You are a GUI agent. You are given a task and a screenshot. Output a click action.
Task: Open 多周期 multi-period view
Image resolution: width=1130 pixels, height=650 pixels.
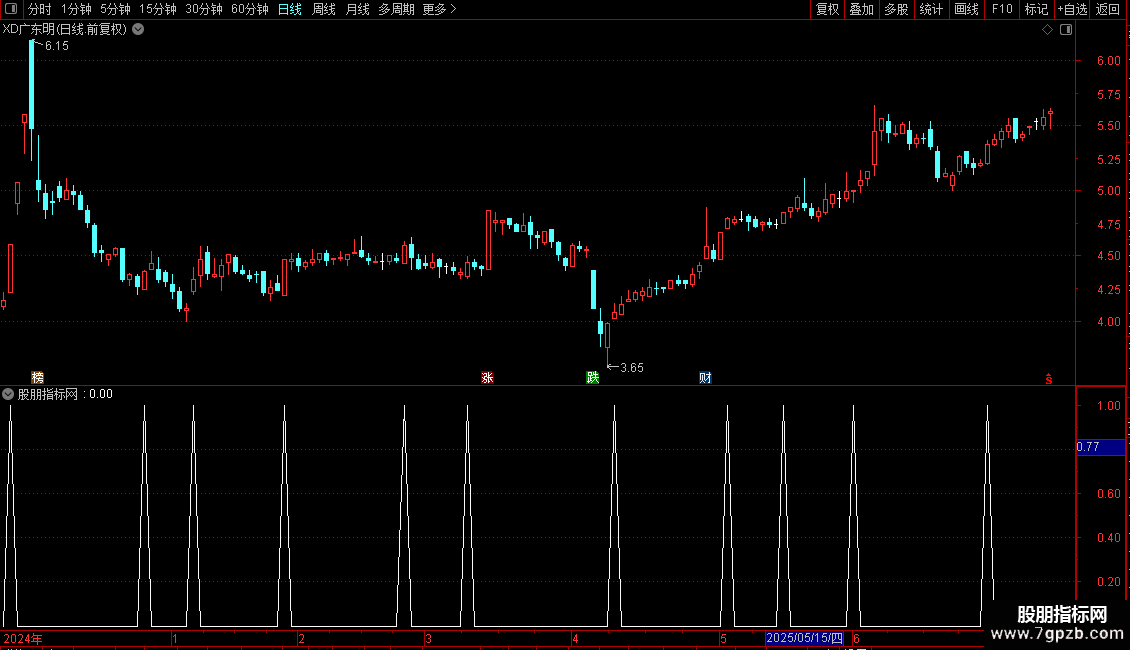[396, 9]
